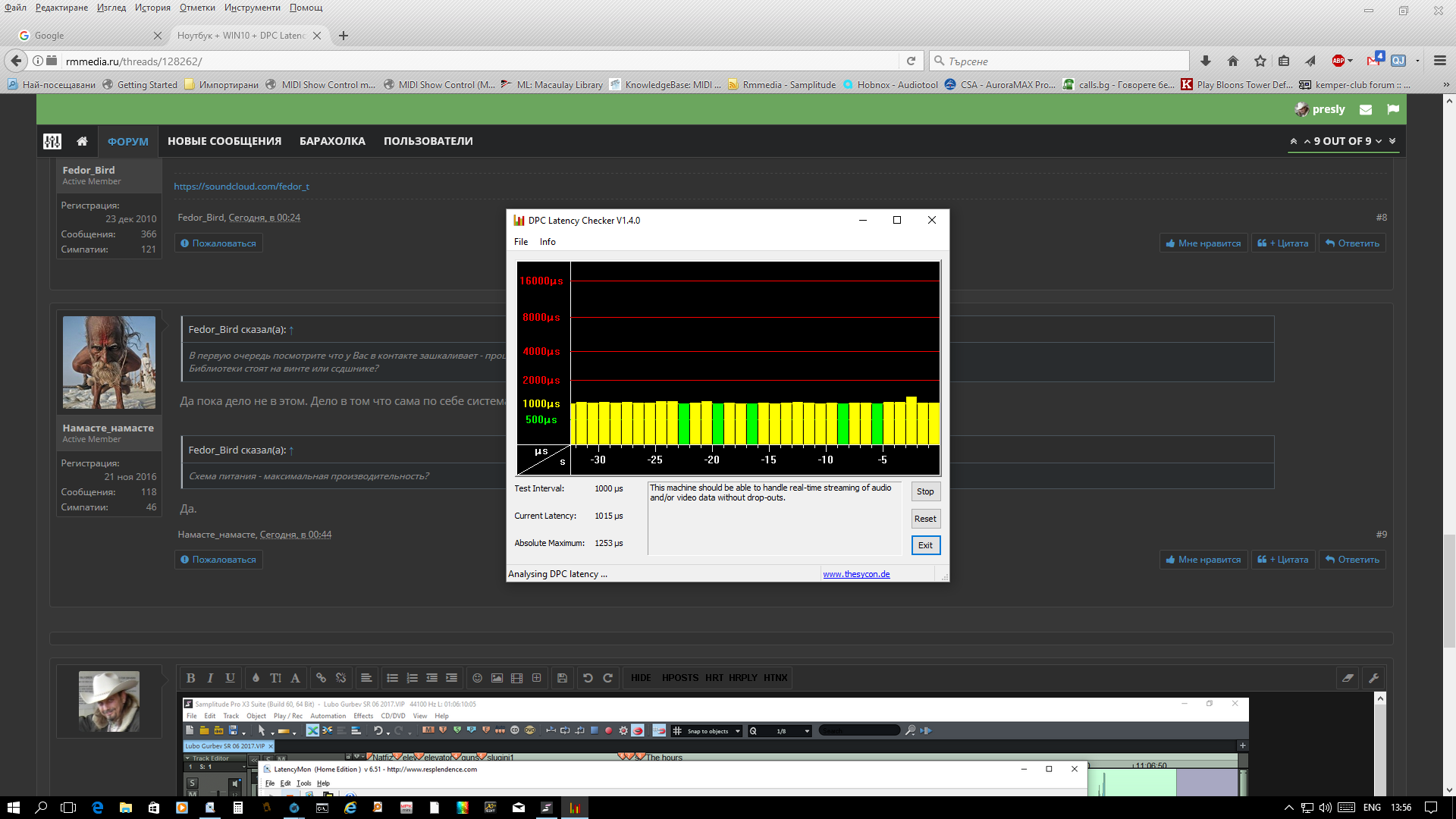Click the forum home icon
1456x819 pixels.
(82, 141)
